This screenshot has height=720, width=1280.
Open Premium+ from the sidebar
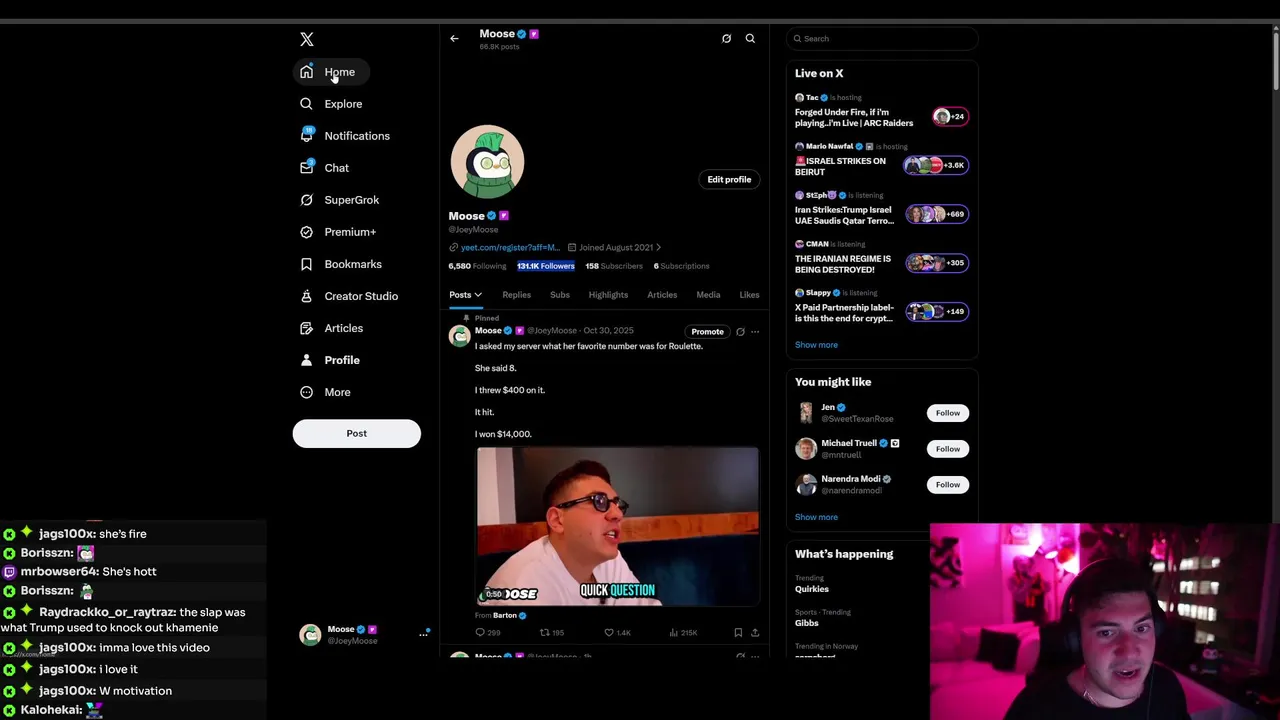(339, 232)
